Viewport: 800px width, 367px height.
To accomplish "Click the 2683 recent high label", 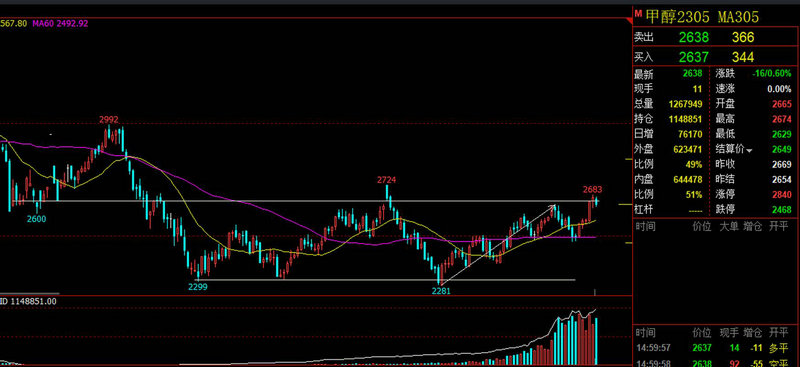I will [592, 190].
